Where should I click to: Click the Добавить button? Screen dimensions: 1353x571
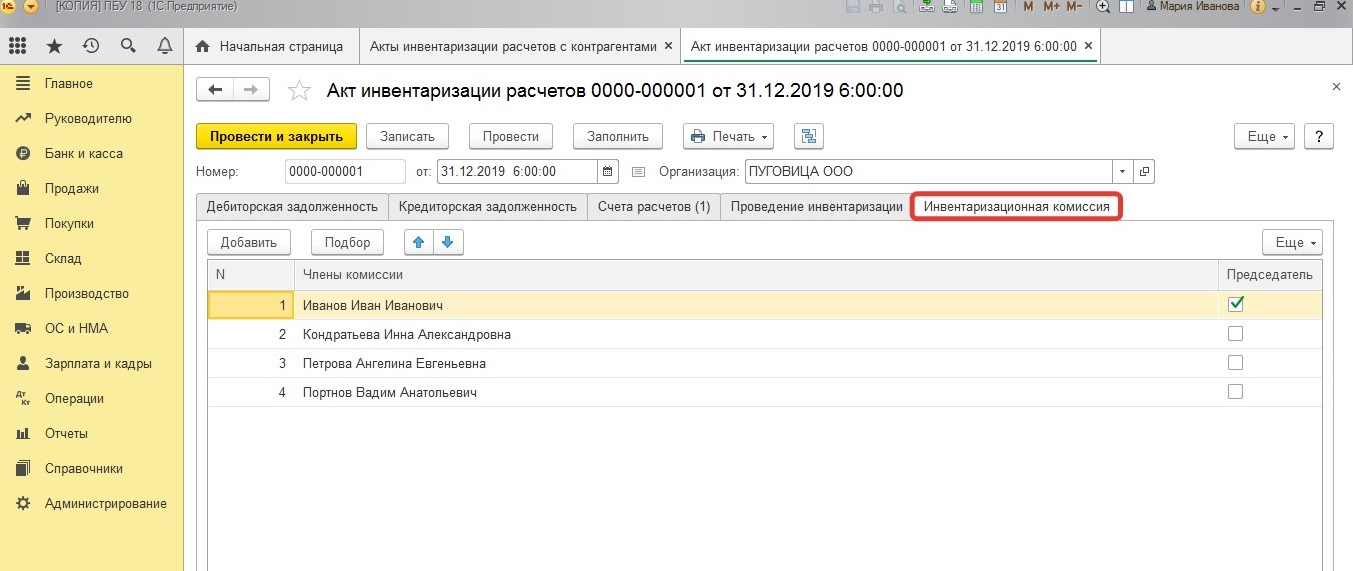click(x=248, y=242)
